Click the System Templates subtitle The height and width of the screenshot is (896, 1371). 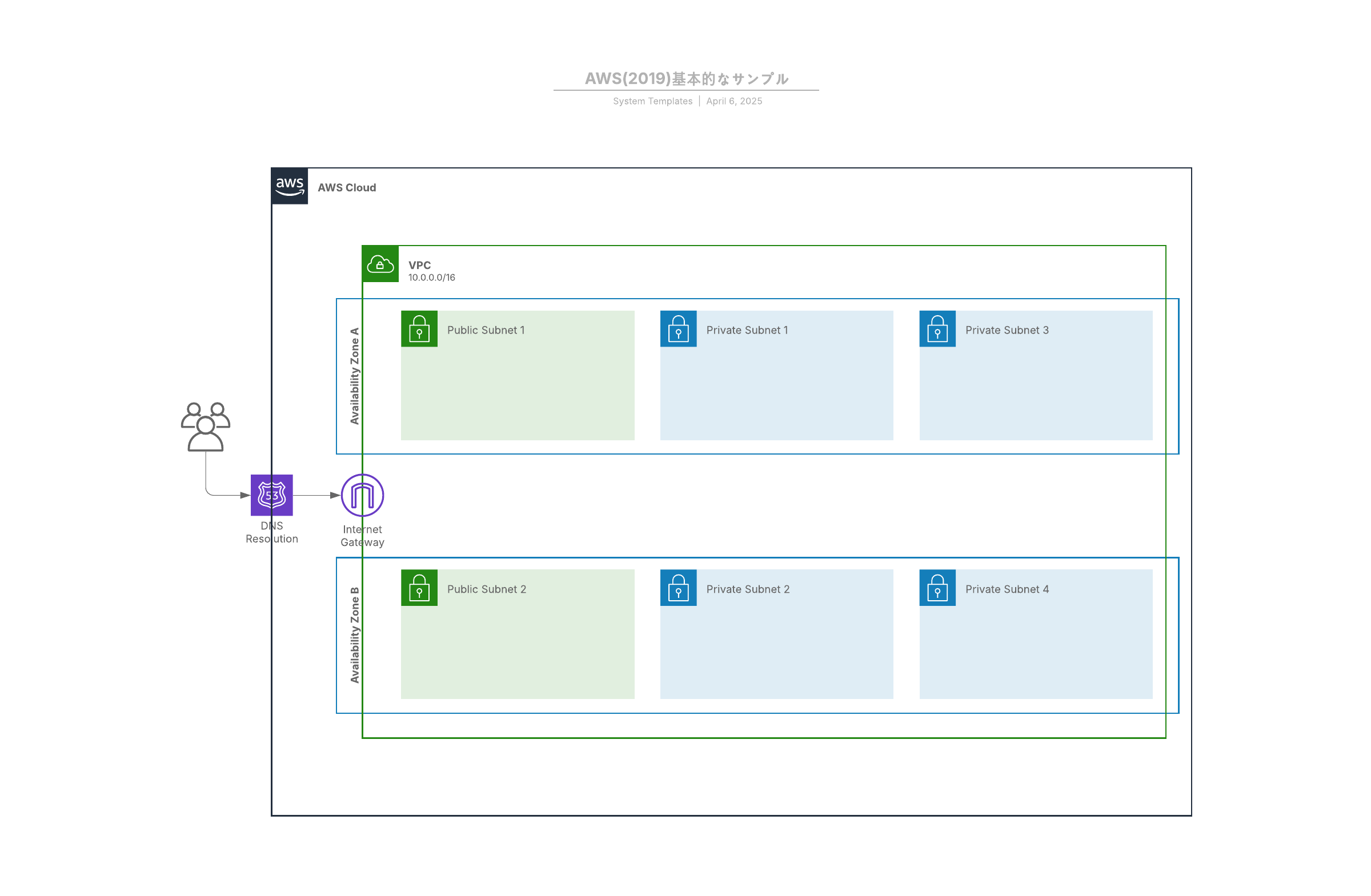tap(653, 101)
